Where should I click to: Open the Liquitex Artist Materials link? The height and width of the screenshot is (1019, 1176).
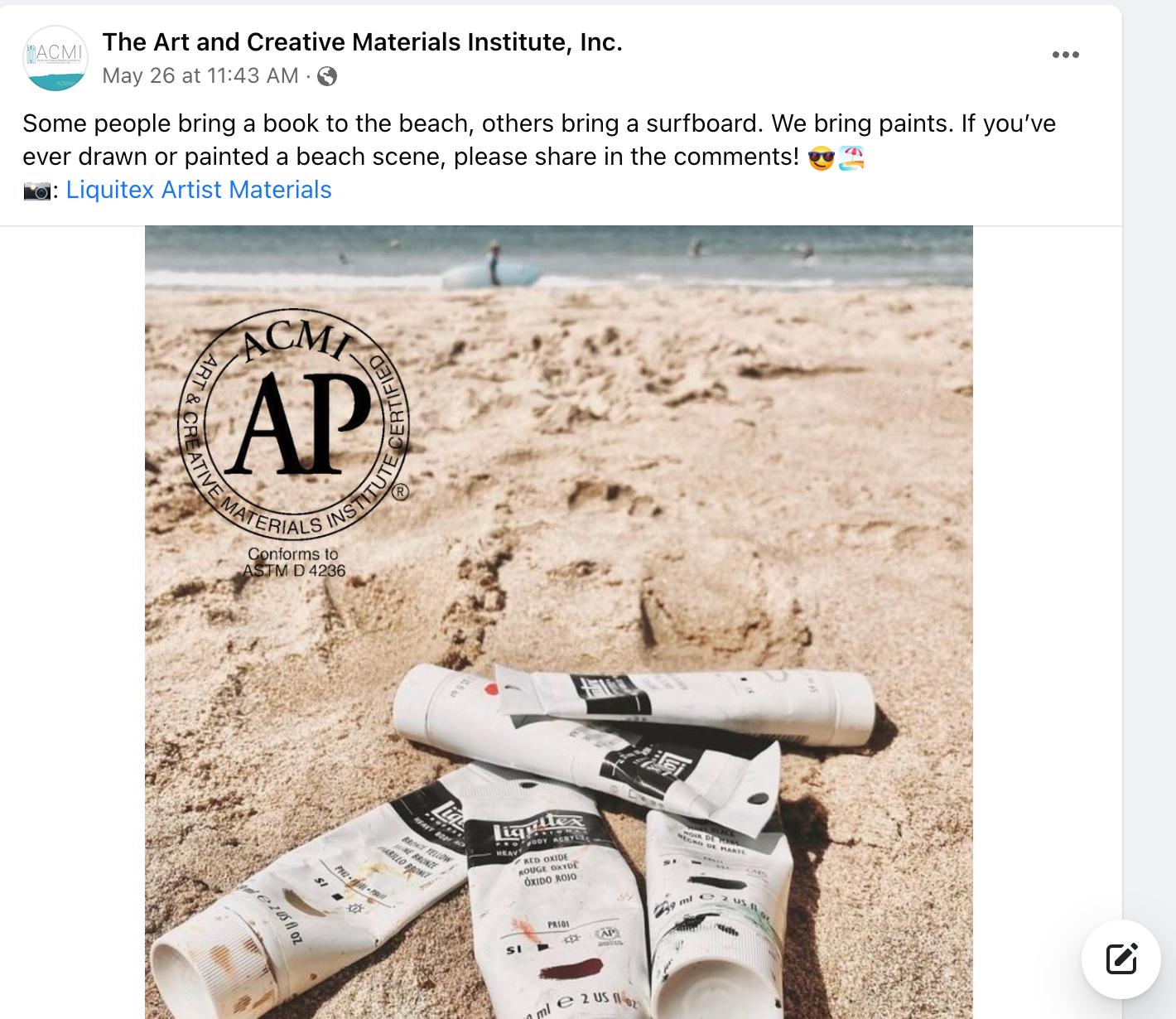click(199, 190)
